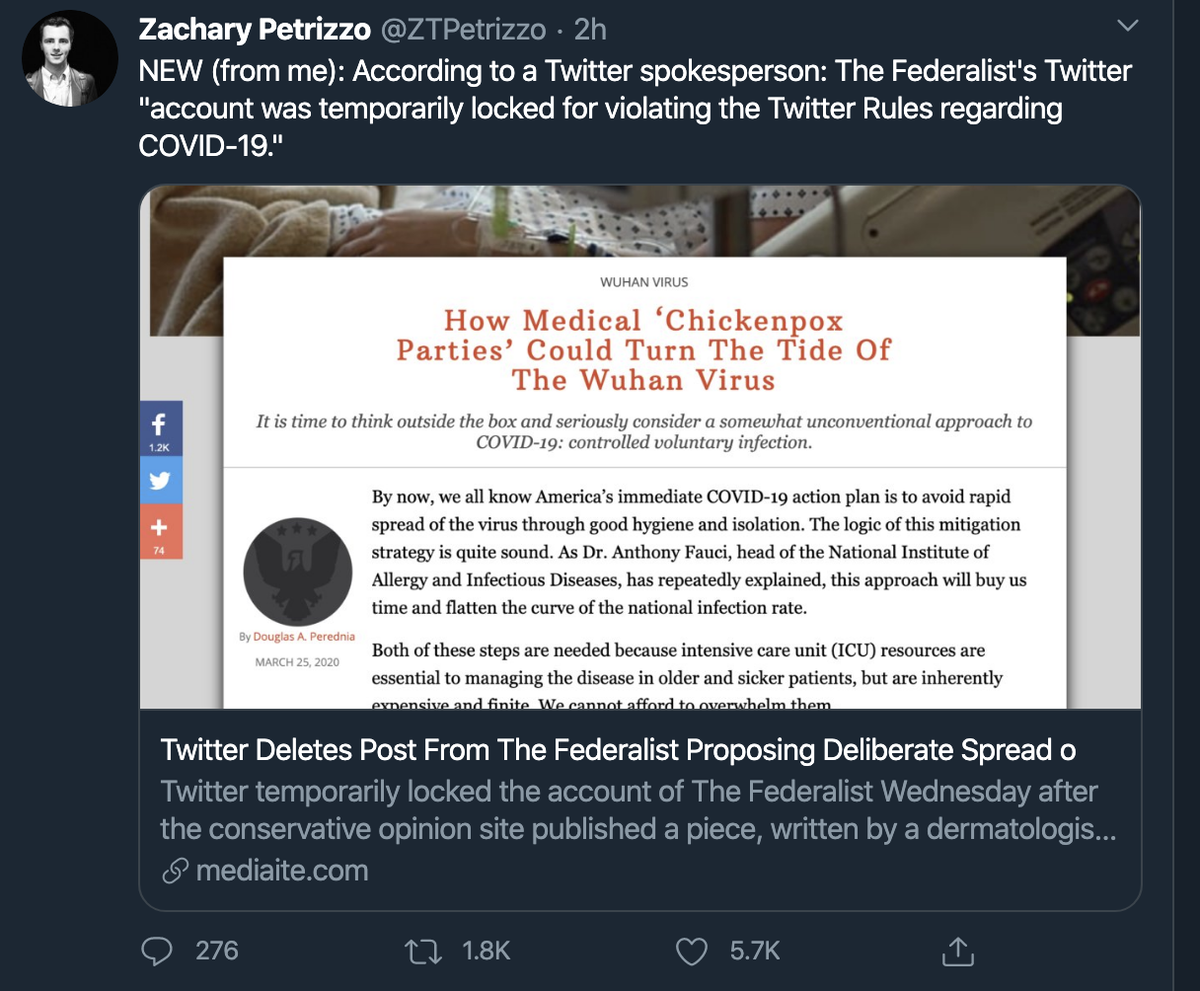The image size is (1200, 991).
Task: Open the 2h tweet timestamp
Action: tap(590, 29)
